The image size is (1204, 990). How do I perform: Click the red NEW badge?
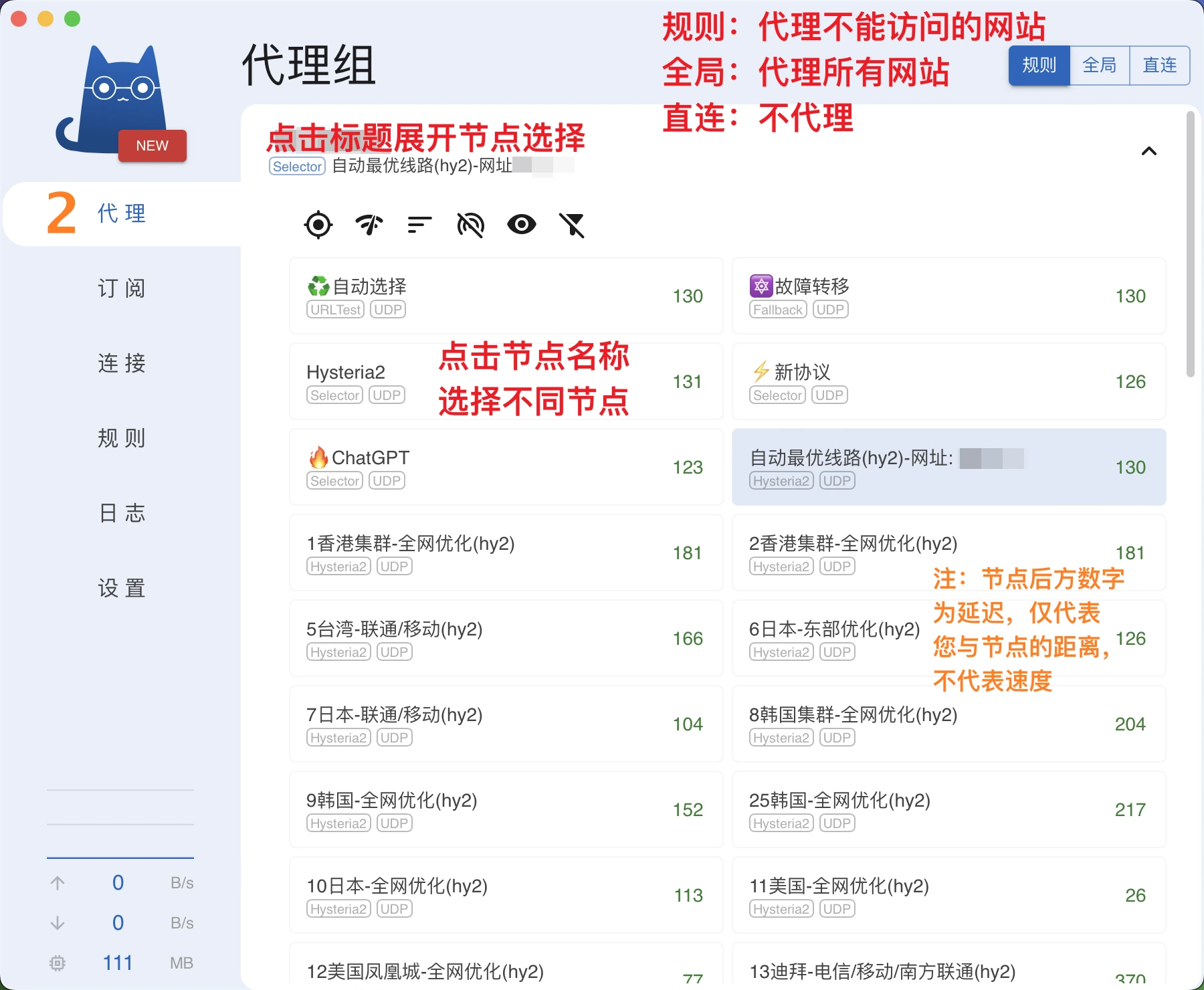tap(153, 146)
